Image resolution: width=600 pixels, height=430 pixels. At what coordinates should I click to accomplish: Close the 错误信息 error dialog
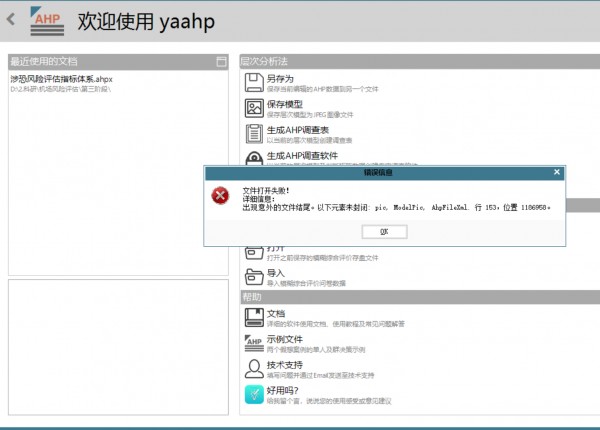(557, 172)
